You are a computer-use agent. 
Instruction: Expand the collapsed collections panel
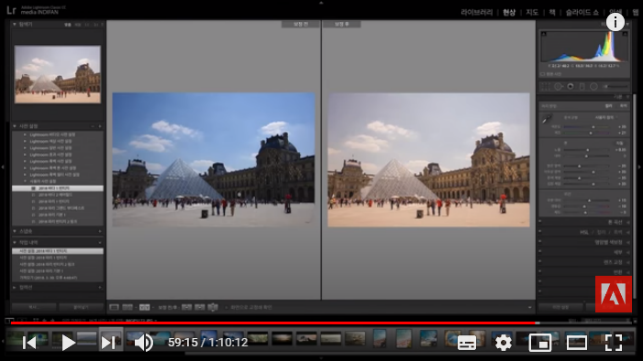15,288
